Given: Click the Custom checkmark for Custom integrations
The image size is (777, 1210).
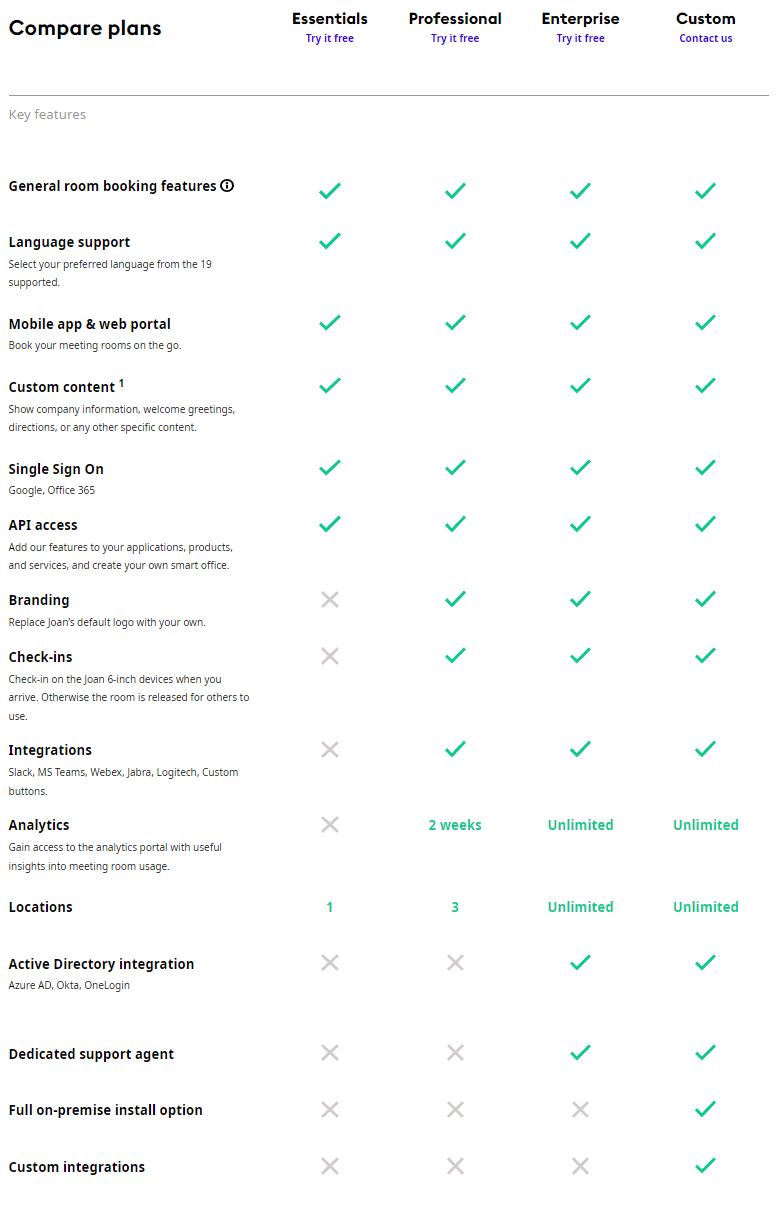Looking at the screenshot, I should point(705,1166).
